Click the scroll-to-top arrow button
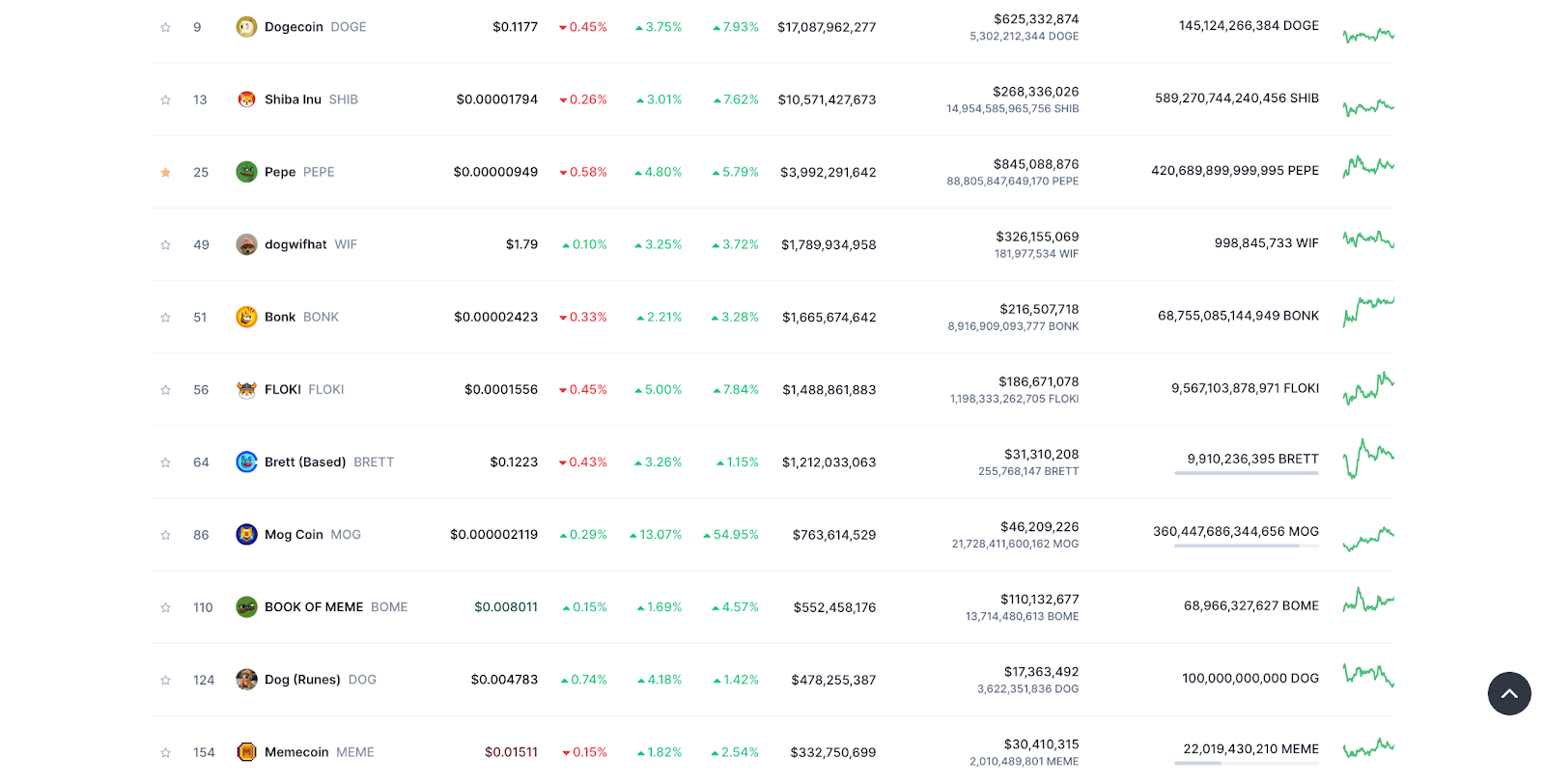The height and width of the screenshot is (784, 1545). (x=1509, y=693)
